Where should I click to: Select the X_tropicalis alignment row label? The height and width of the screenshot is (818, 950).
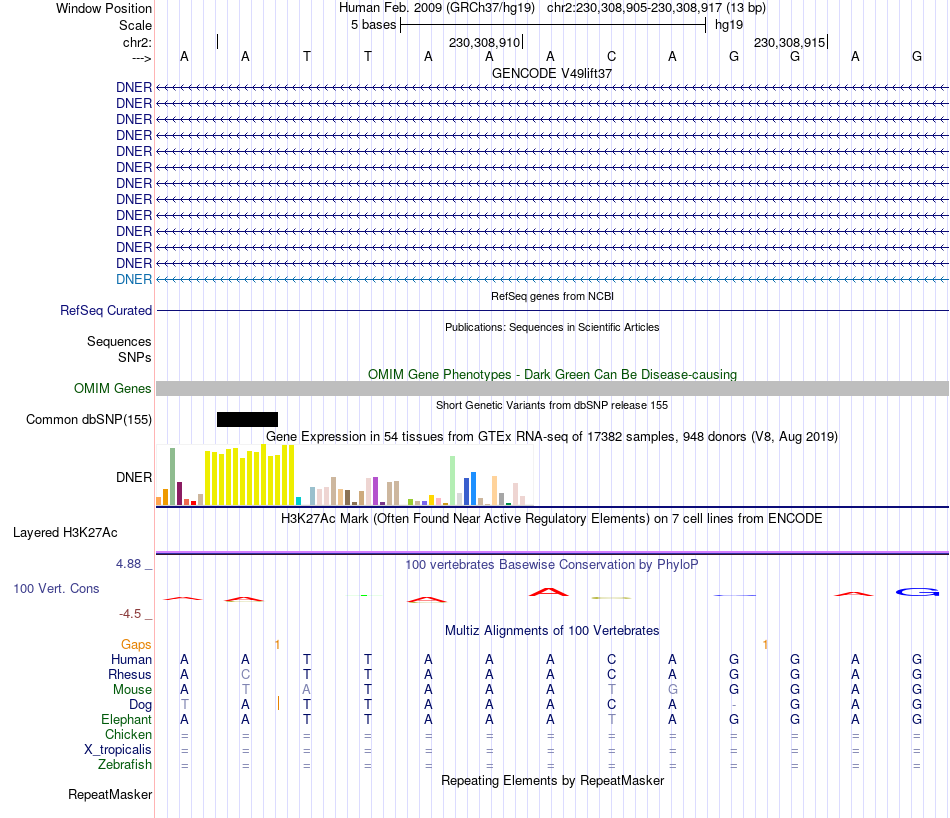click(118, 750)
